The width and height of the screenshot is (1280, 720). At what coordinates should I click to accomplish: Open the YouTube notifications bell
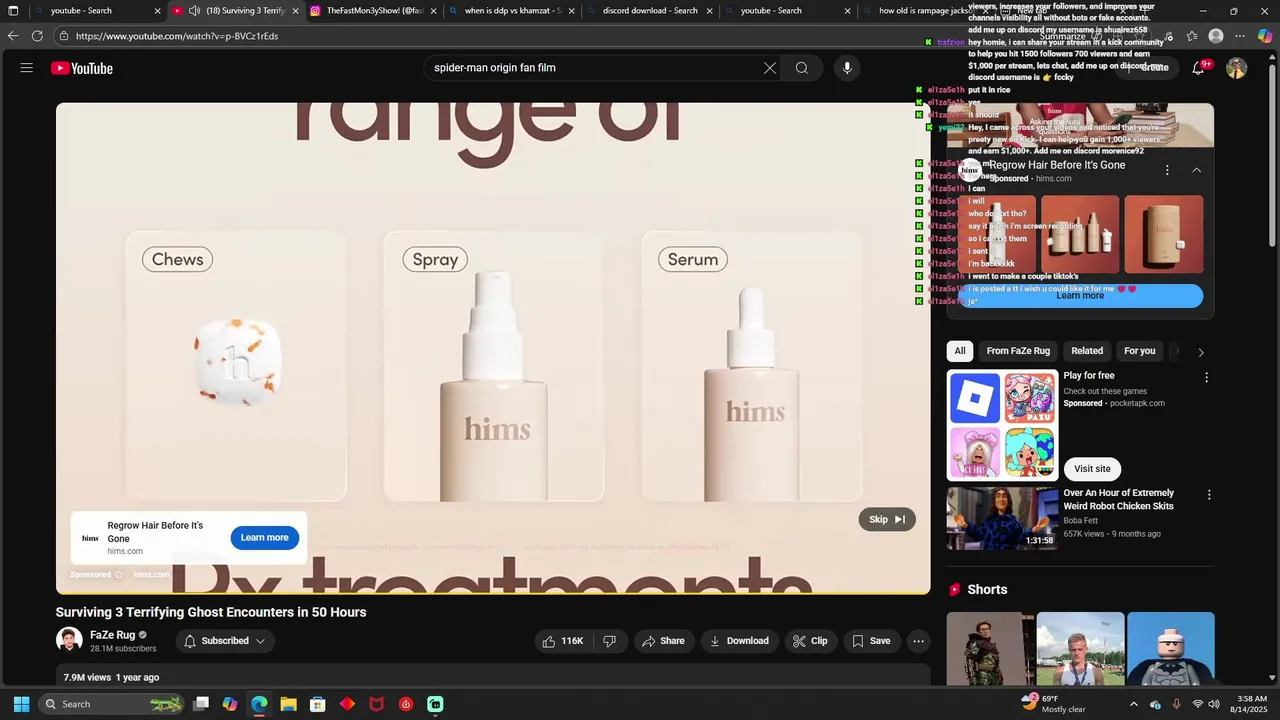coord(1198,68)
